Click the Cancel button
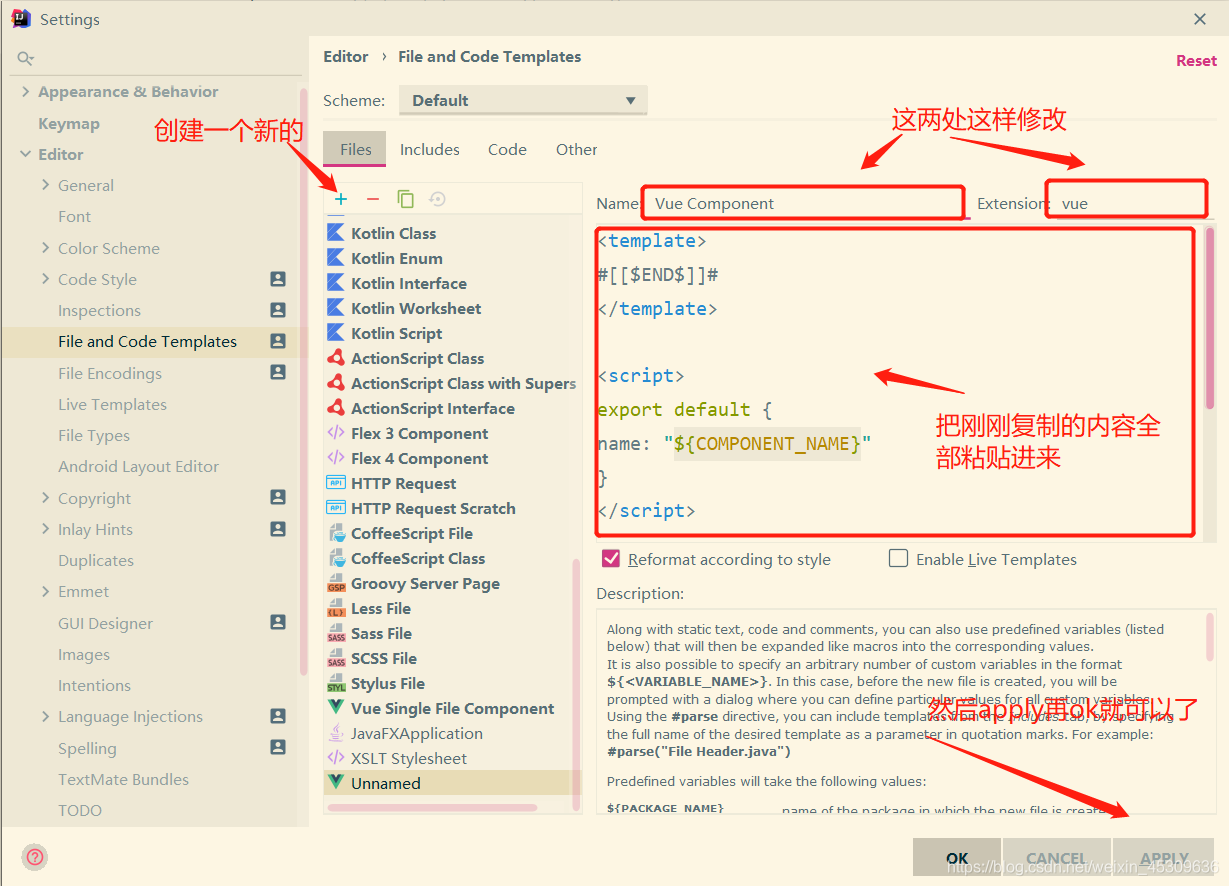 pyautogui.click(x=1056, y=858)
